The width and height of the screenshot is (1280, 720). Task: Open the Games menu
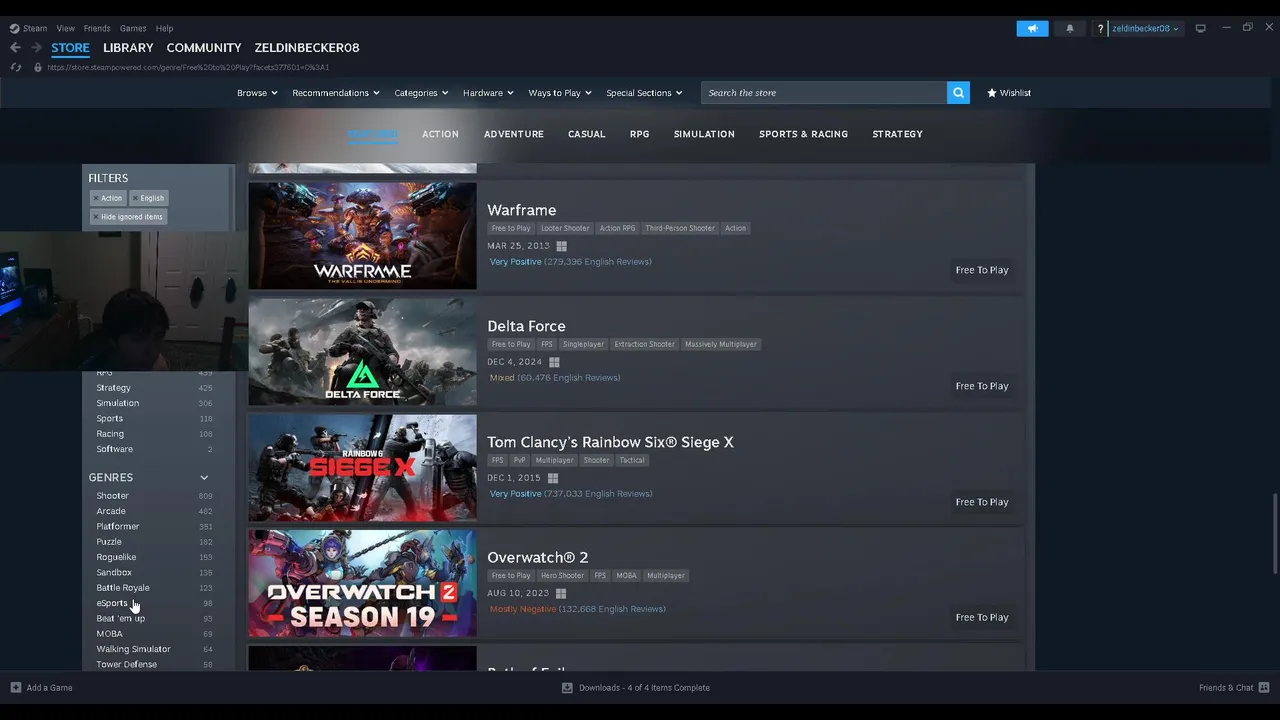pos(133,28)
